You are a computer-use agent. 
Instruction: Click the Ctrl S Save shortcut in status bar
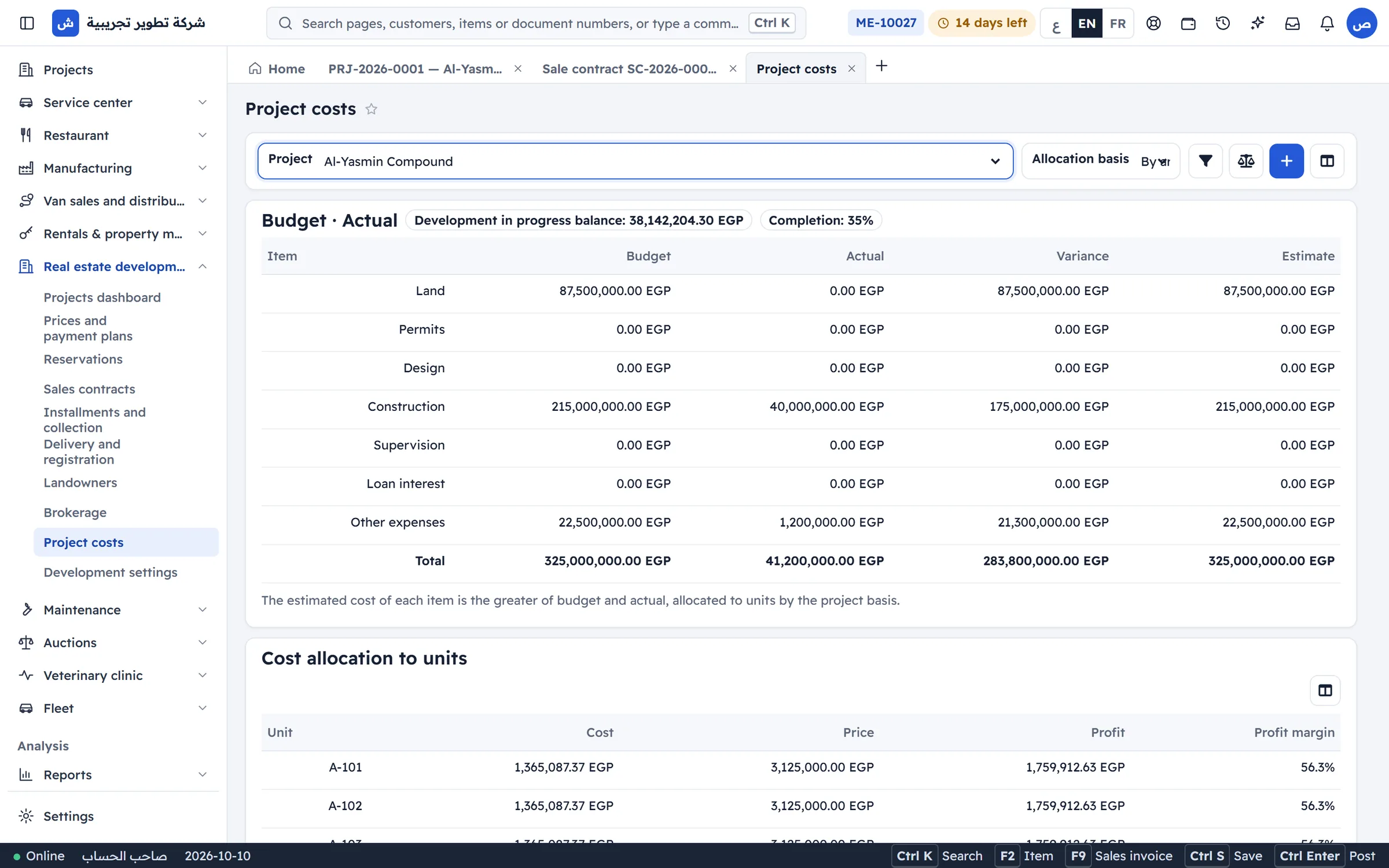[1225, 856]
